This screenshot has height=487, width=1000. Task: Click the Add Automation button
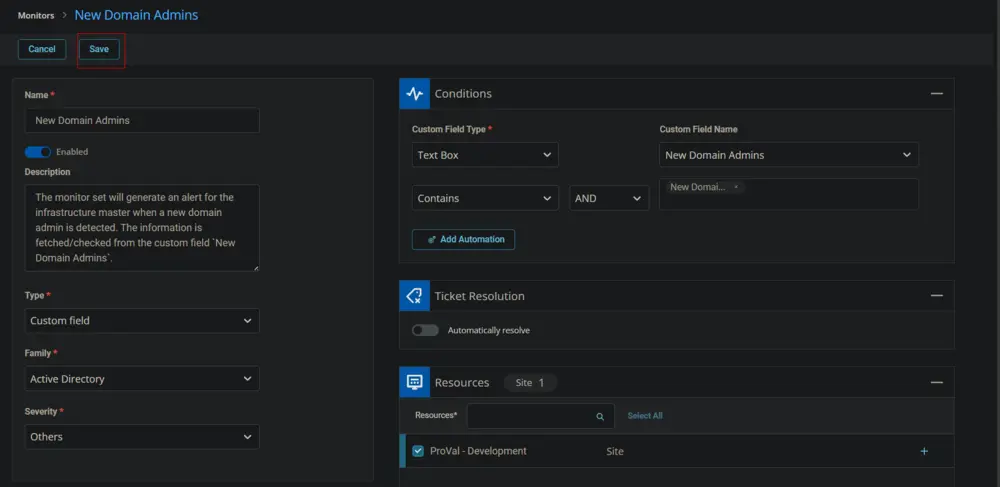coord(464,240)
